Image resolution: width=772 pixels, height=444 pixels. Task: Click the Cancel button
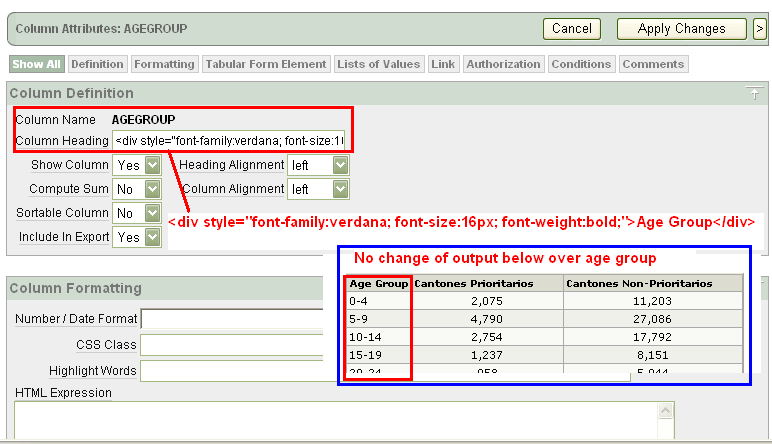(572, 29)
